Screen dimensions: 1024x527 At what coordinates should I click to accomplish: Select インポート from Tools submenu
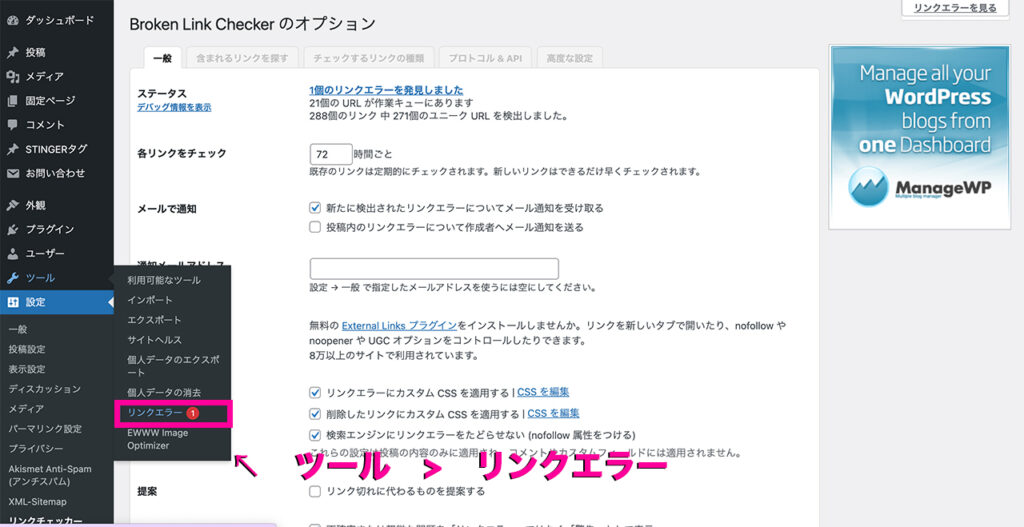(x=150, y=300)
